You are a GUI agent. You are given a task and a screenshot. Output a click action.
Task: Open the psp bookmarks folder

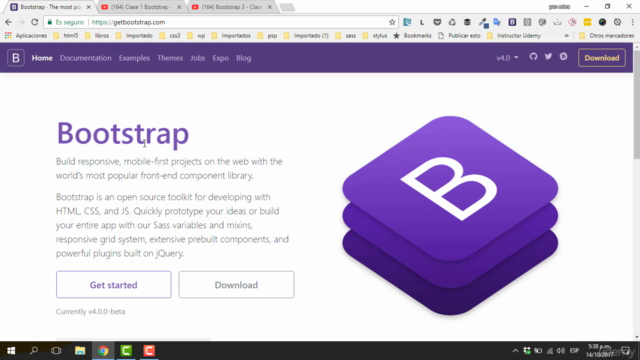click(268, 36)
